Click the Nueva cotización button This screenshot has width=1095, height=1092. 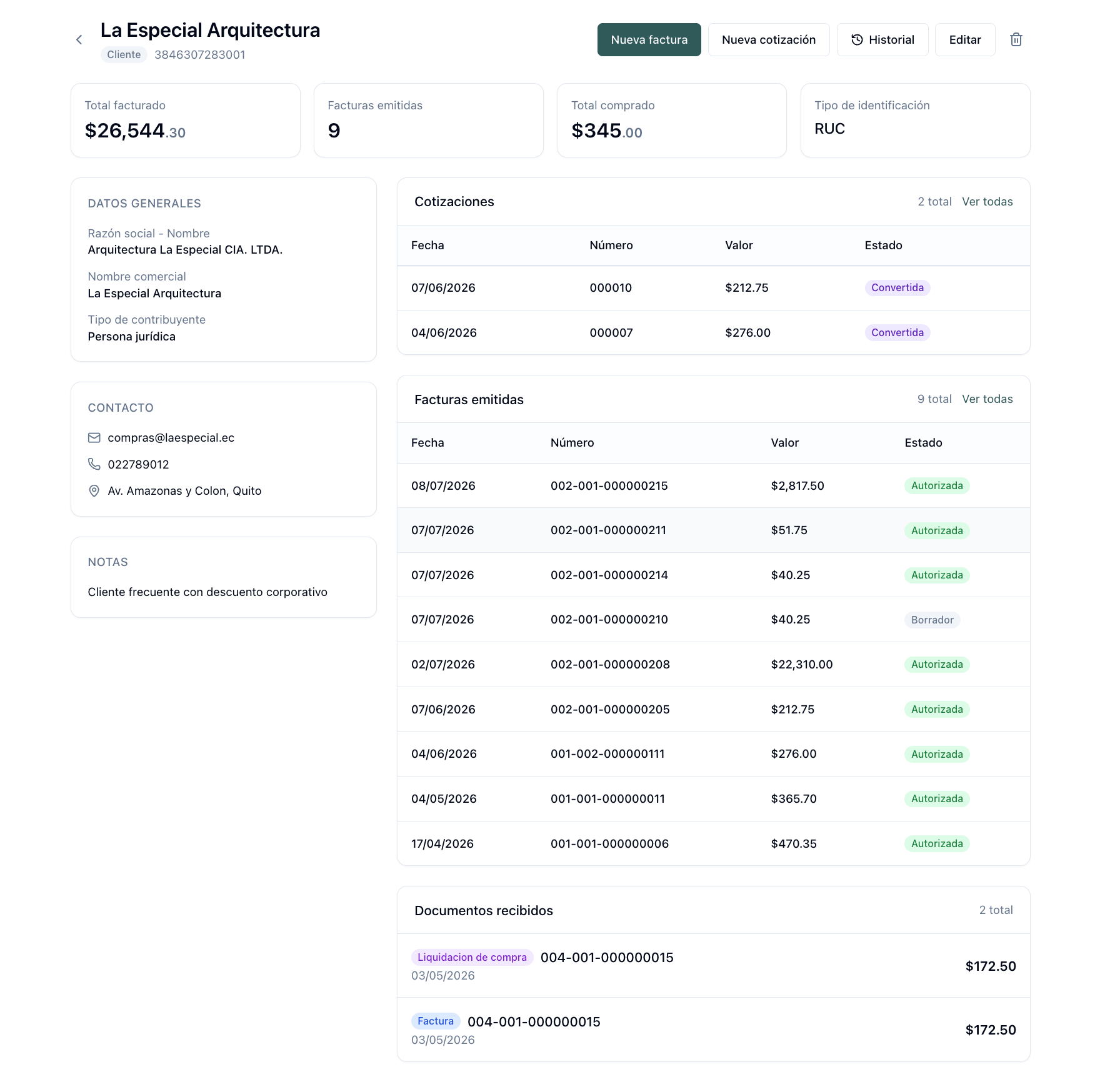[769, 40]
